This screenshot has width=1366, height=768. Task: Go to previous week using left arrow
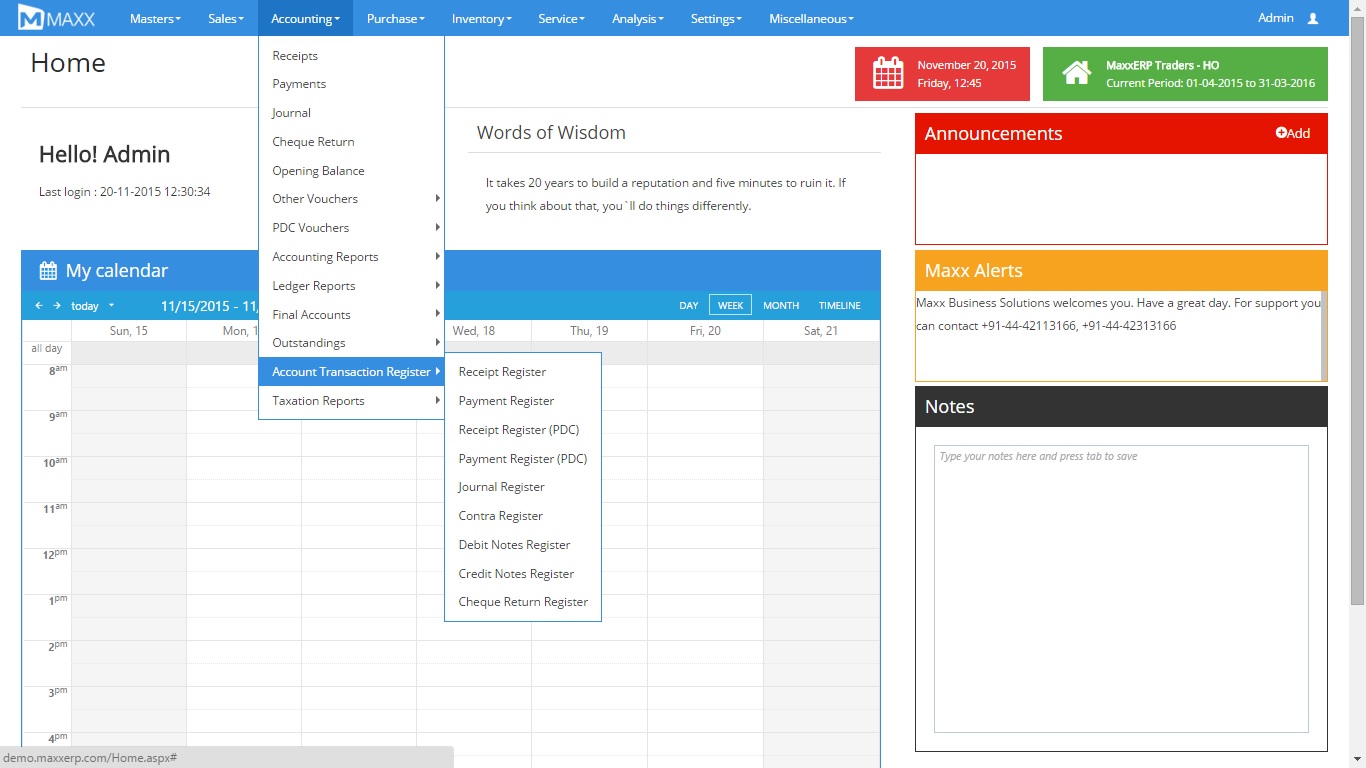39,306
